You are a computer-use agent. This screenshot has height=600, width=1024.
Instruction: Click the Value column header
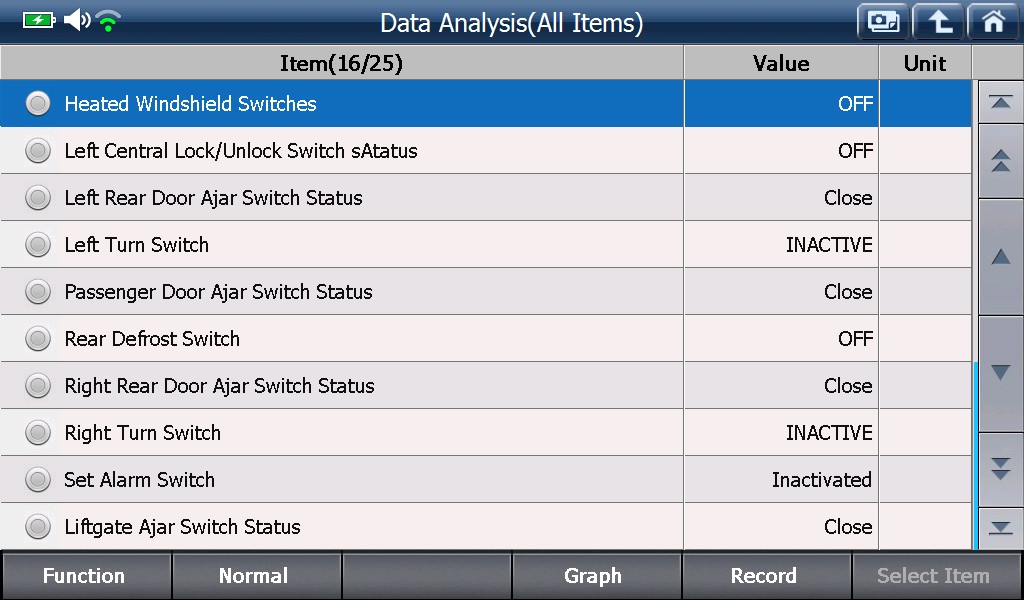[781, 63]
